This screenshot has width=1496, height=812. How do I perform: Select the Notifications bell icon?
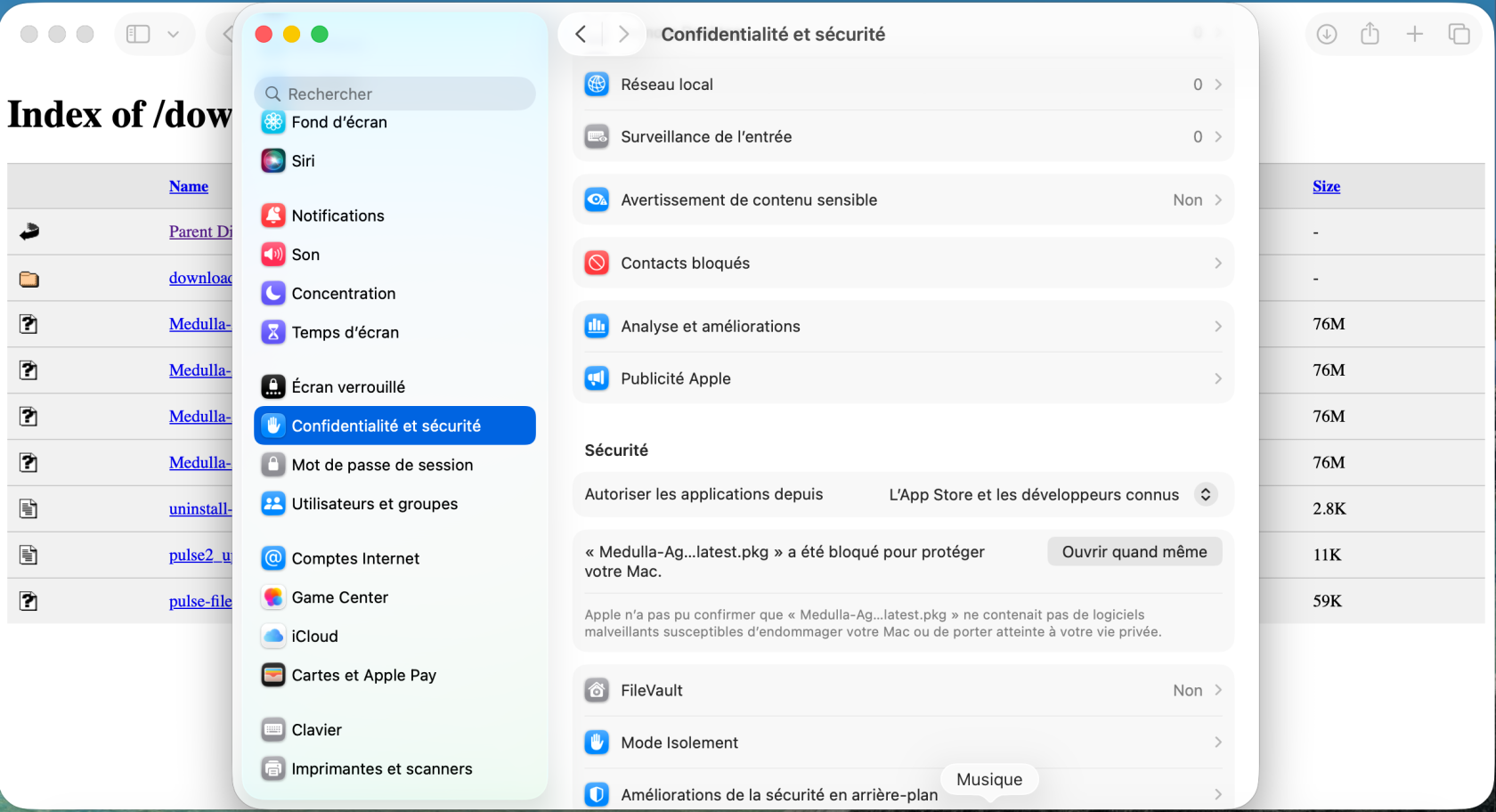tap(273, 215)
